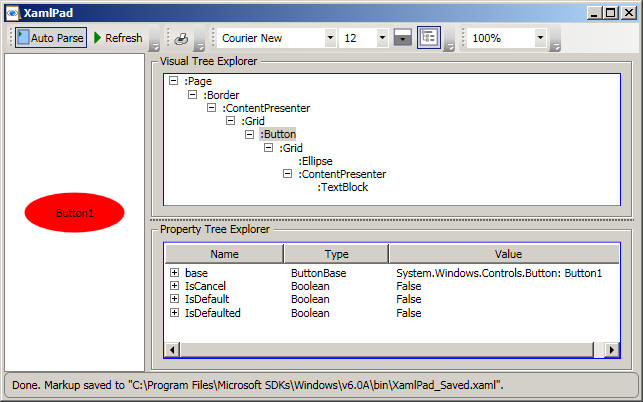
Task: Select the :Ellipse tree item
Action: 315,160
